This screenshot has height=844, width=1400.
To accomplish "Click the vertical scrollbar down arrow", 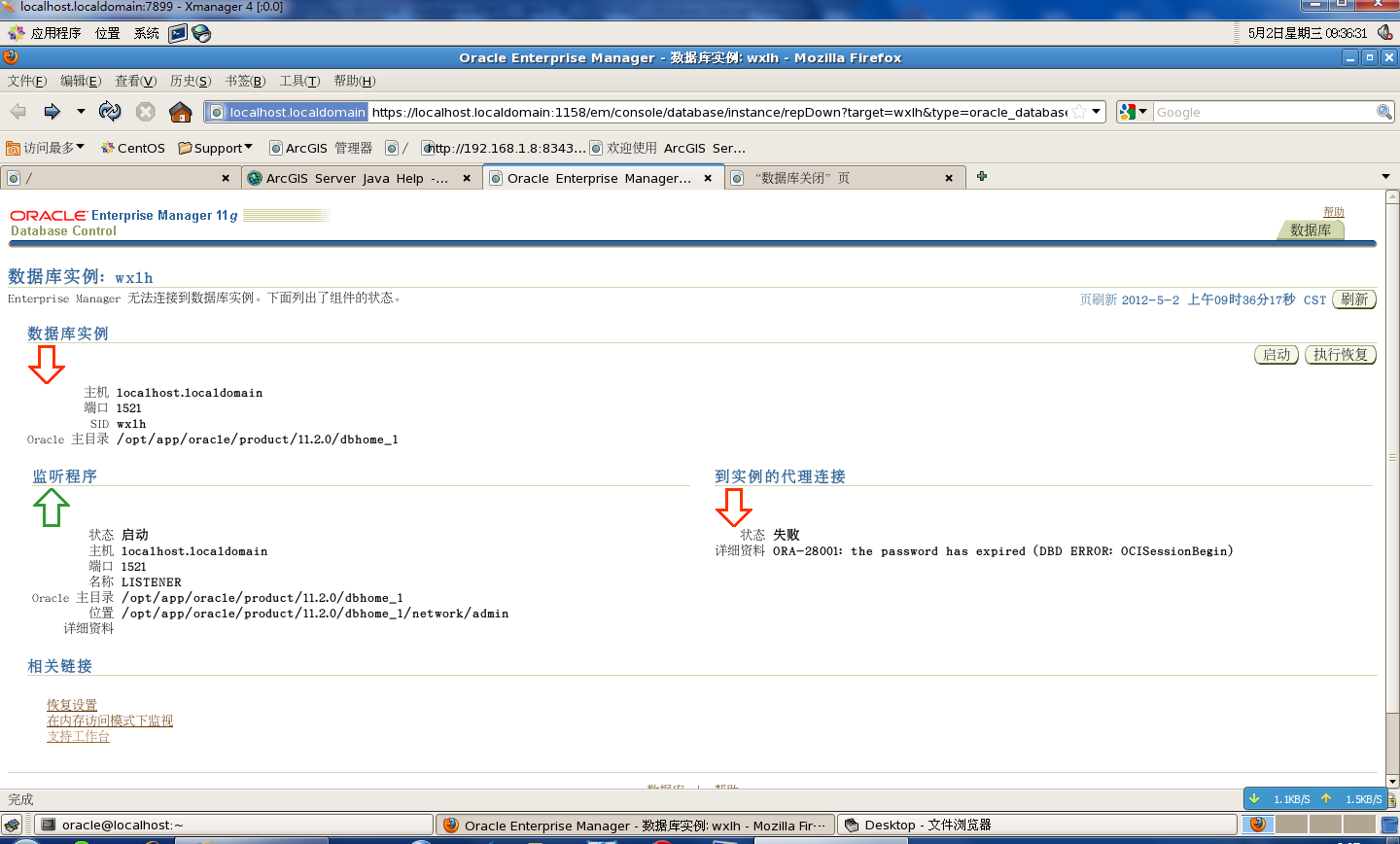I will pyautogui.click(x=1392, y=781).
